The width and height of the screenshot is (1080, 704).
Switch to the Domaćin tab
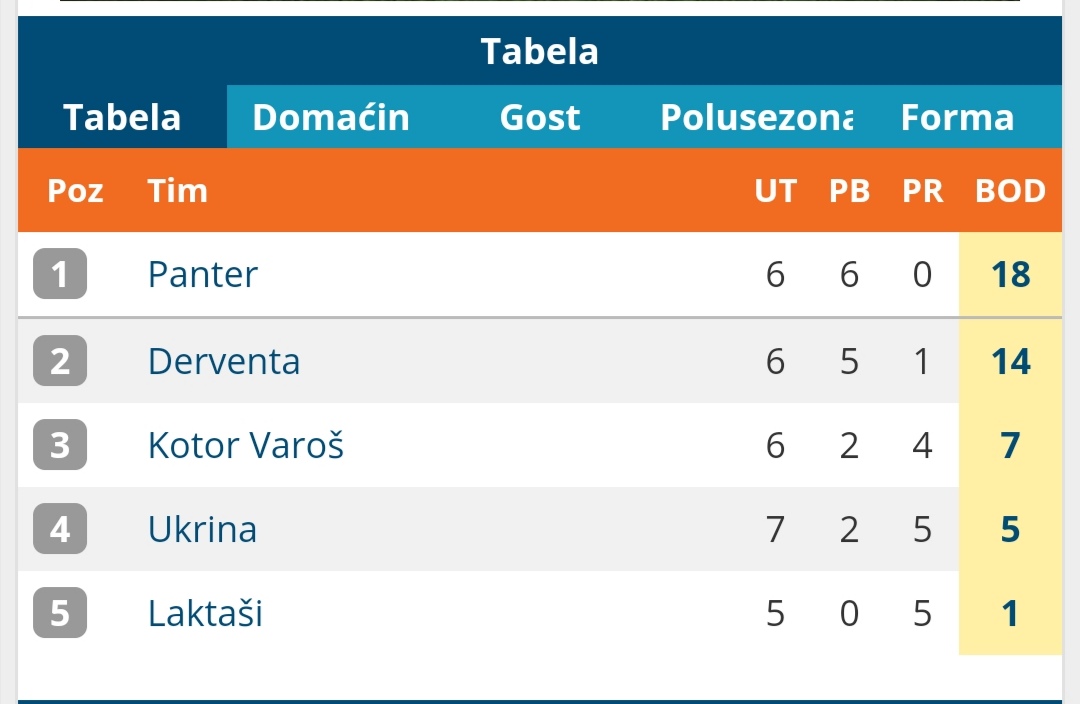(331, 118)
